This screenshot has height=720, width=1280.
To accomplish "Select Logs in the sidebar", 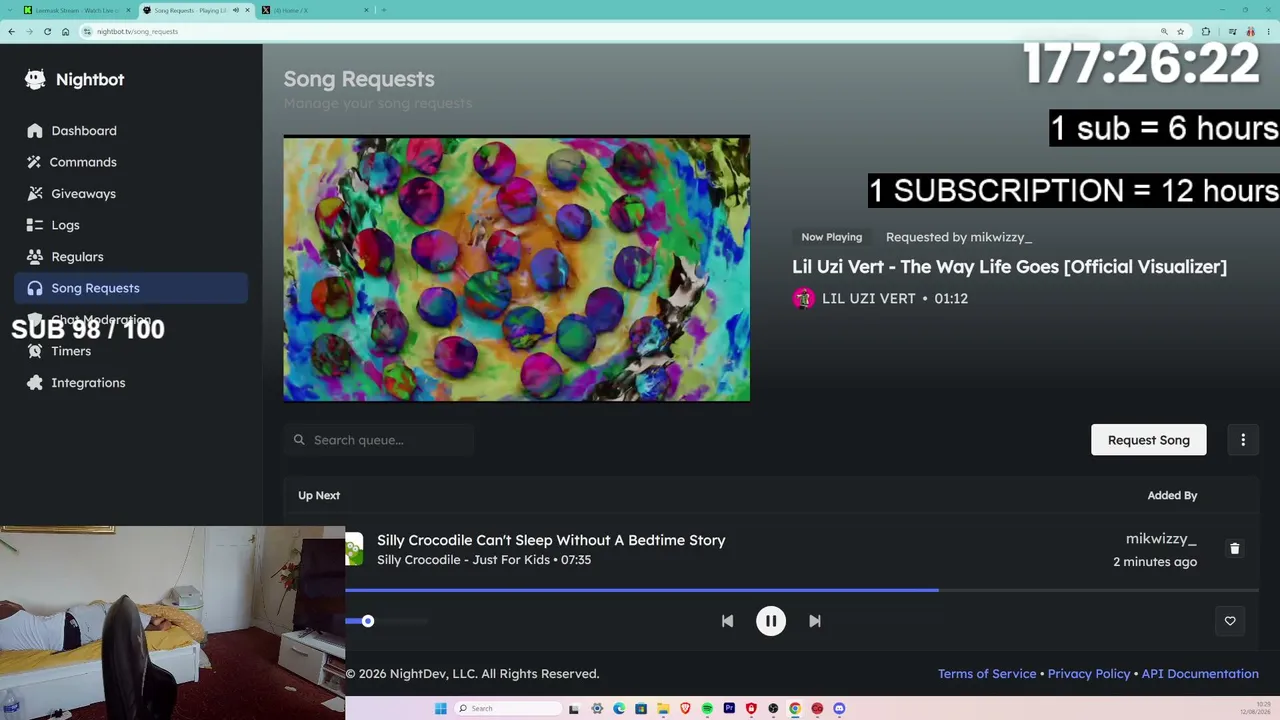I will tap(131, 225).
